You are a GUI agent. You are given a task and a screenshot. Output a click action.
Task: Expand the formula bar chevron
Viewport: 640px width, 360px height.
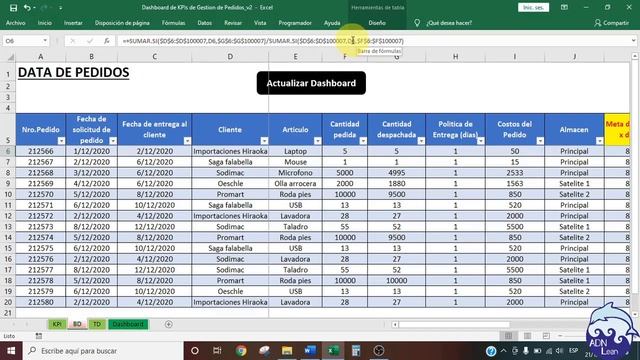633,41
